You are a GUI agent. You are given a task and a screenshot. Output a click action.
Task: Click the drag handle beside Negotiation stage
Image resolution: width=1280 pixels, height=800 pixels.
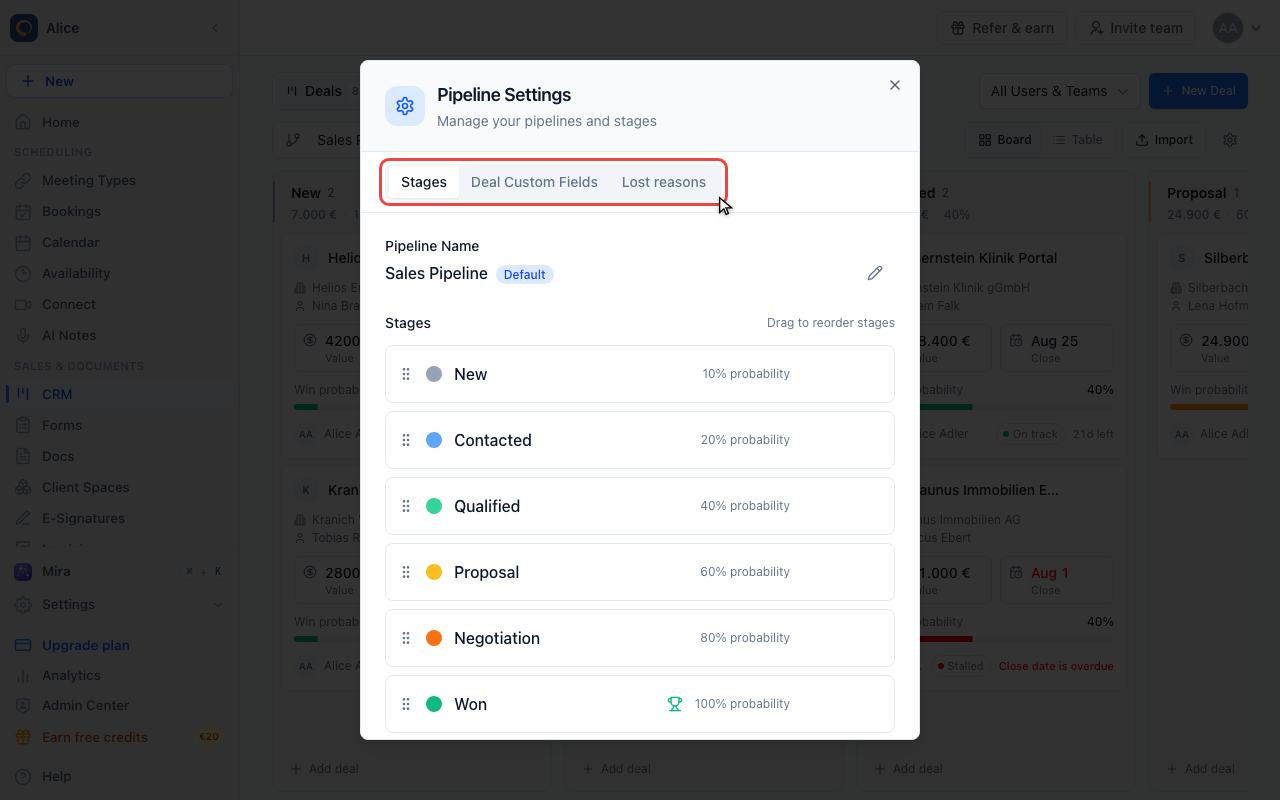pos(406,638)
